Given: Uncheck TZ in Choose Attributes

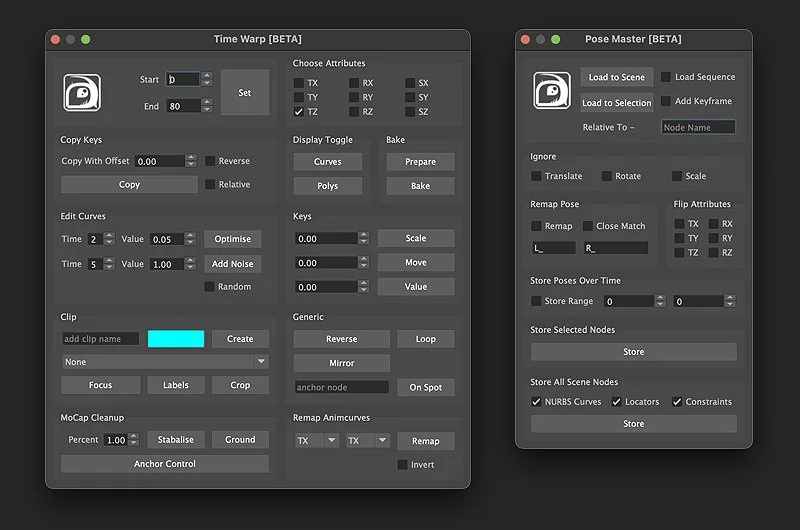Looking at the screenshot, I should coord(299,112).
